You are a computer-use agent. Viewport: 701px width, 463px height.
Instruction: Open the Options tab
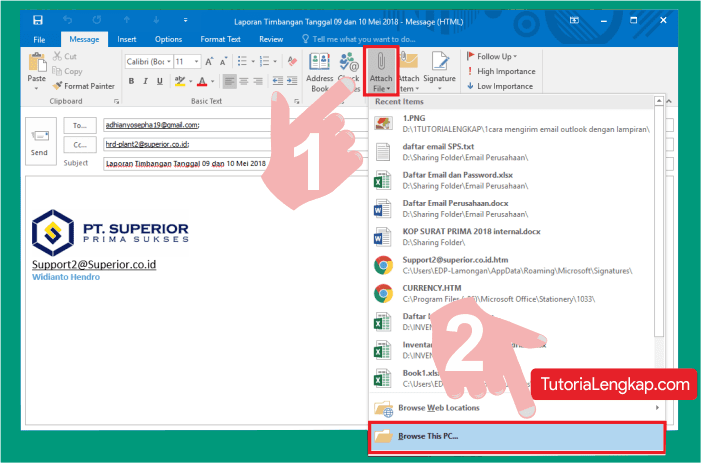[168, 39]
